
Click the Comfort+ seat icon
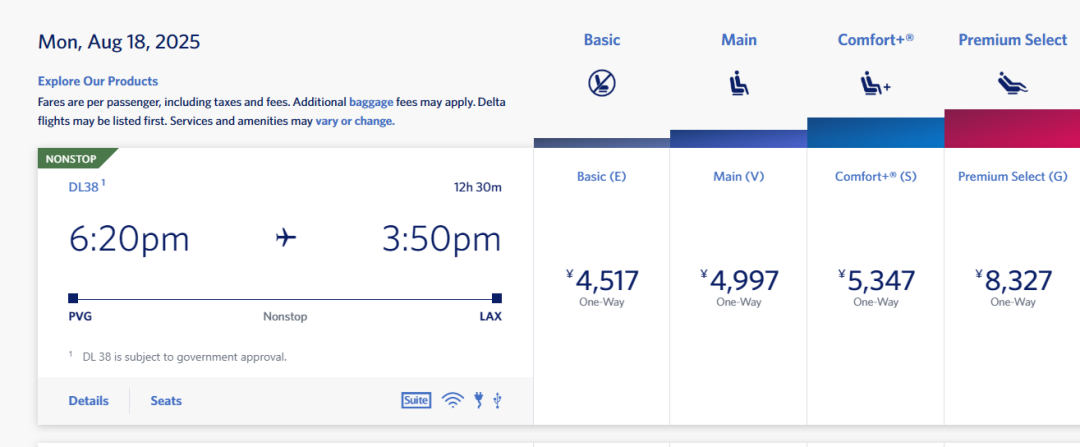point(875,85)
